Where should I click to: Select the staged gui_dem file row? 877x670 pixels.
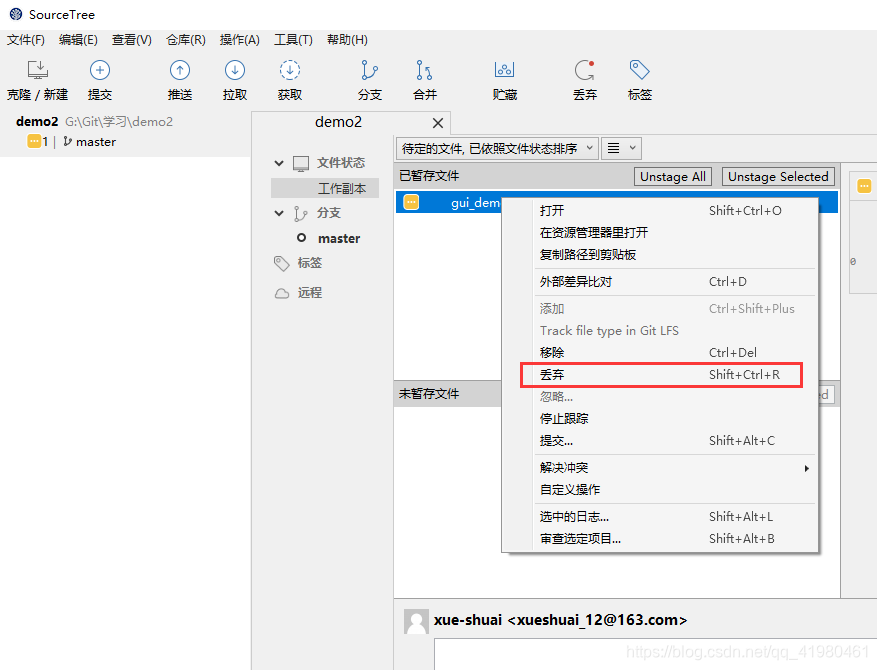(448, 202)
